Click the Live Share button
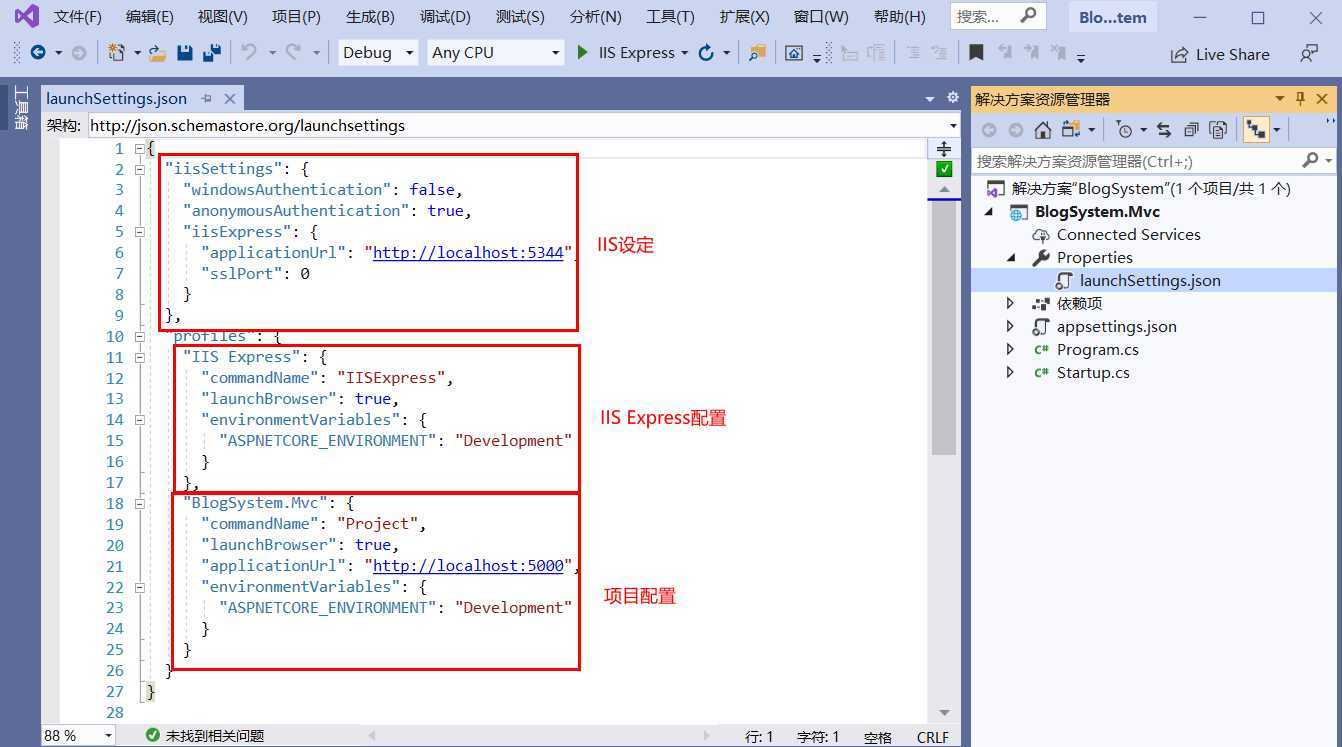This screenshot has height=747, width=1342. (x=1220, y=54)
